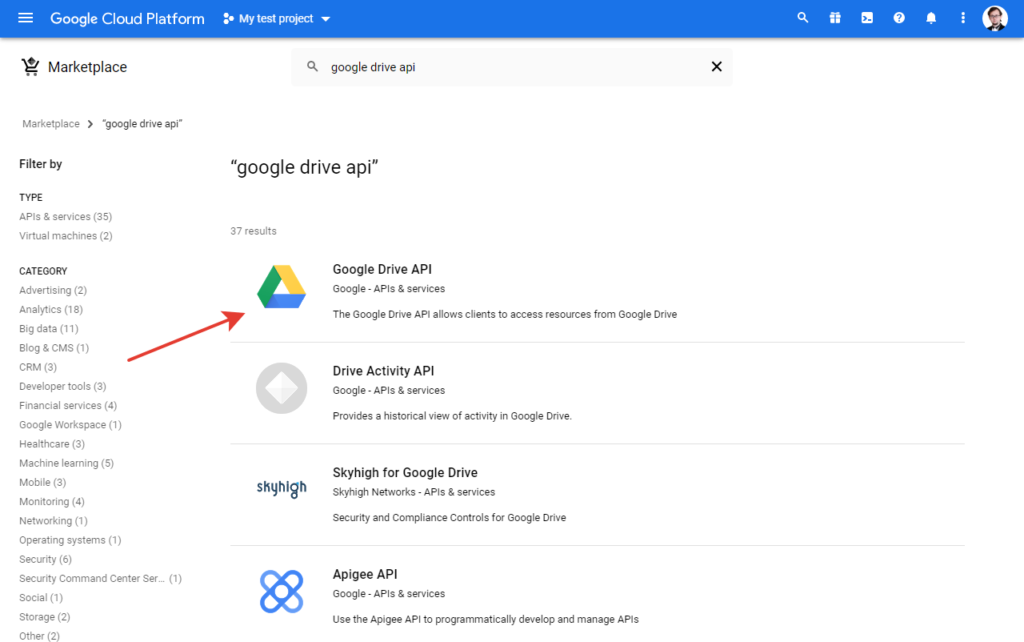Click the user account avatar
This screenshot has height=642, width=1024.
click(995, 18)
